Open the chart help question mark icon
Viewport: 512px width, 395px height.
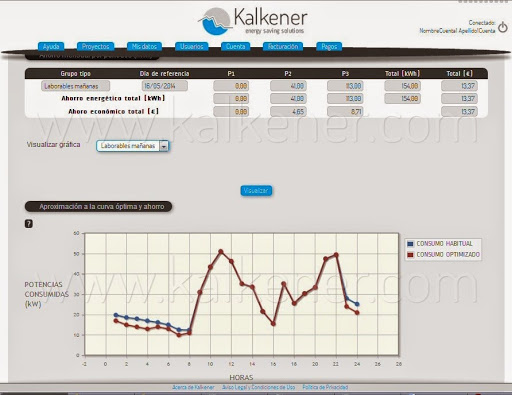point(29,224)
